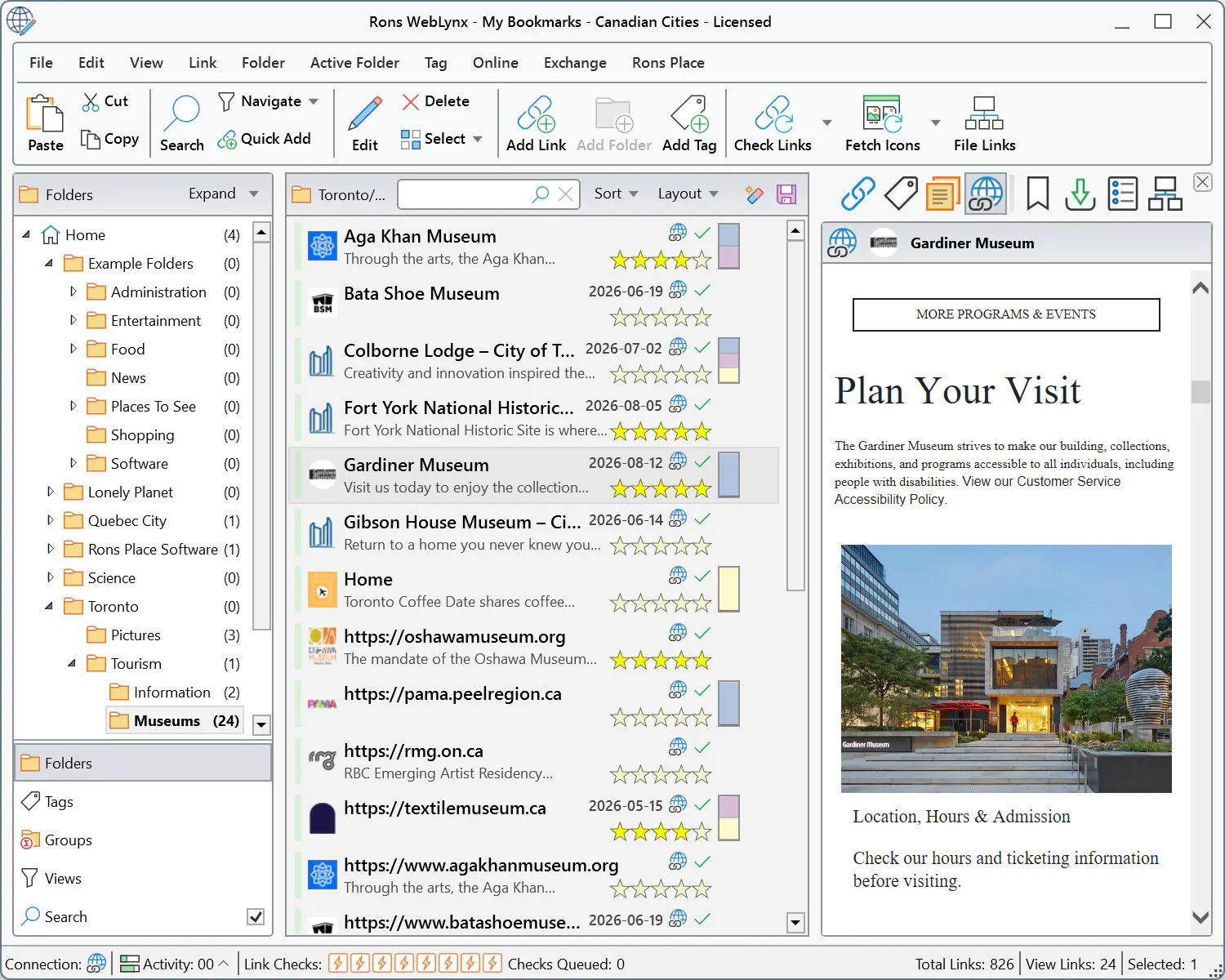
Task: Click the green download arrow icon
Action: (x=1080, y=194)
